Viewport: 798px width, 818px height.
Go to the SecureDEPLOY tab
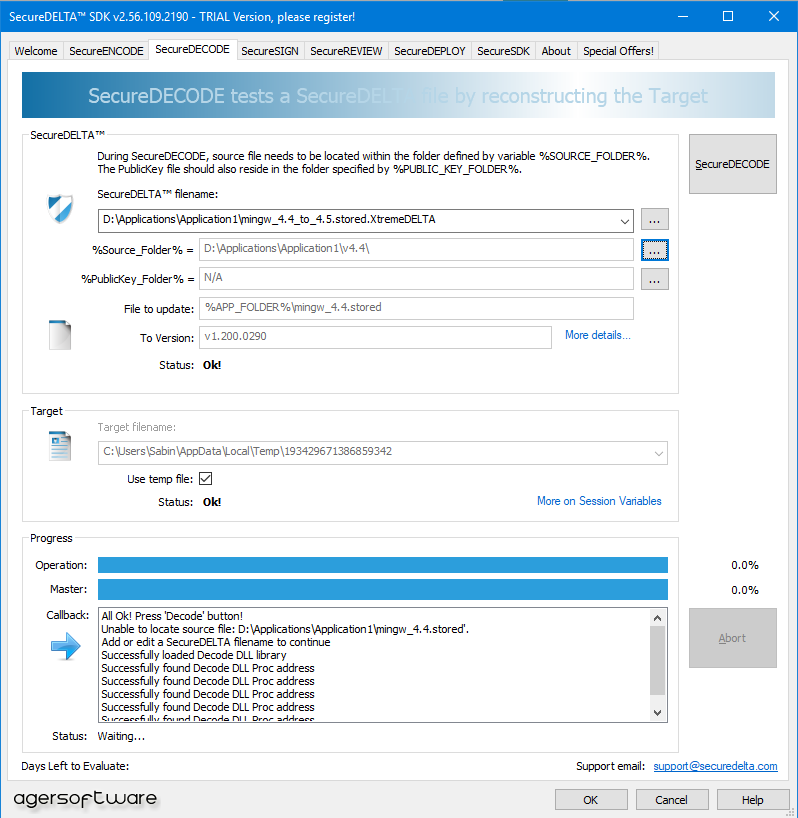(430, 51)
